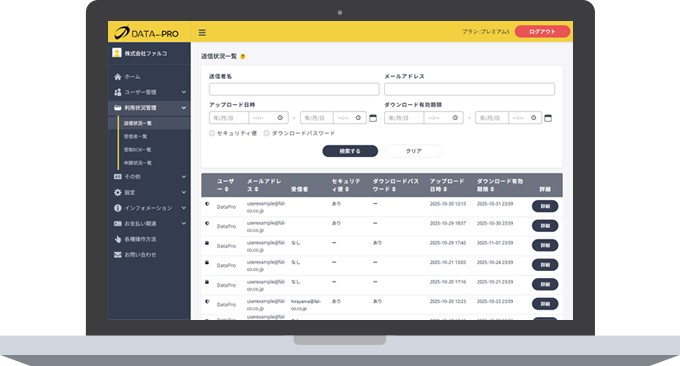Click the clock icon in ダウンロード有効期限 start time
Viewport: 680px width, 366px height.
[x=455, y=118]
